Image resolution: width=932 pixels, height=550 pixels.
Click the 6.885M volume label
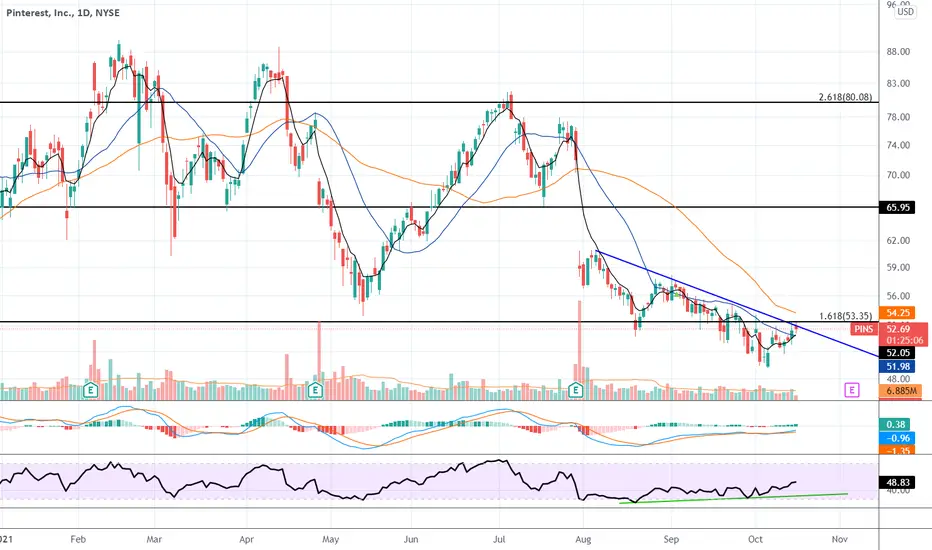click(900, 391)
